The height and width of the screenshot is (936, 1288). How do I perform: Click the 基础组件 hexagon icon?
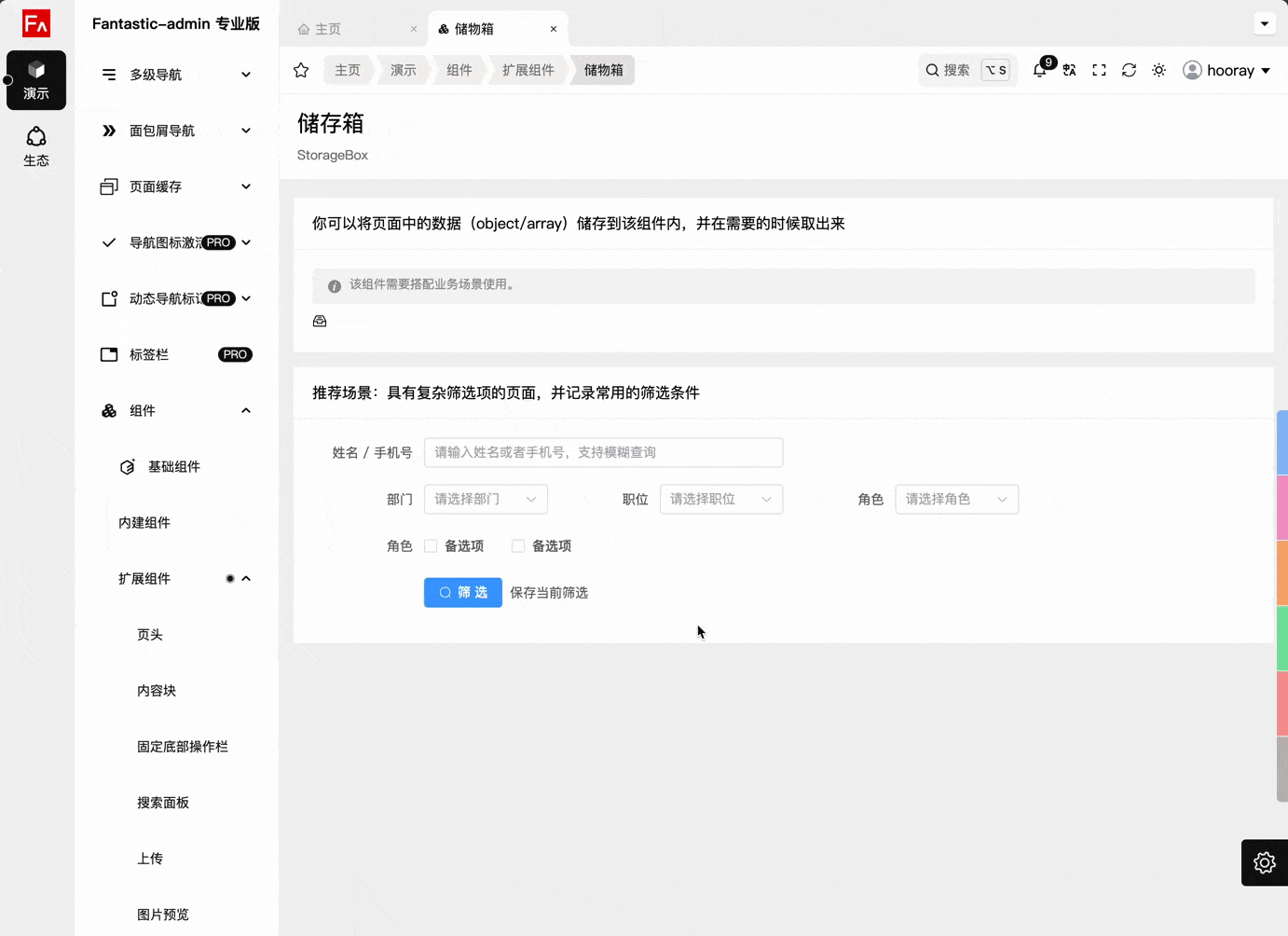[x=128, y=466]
